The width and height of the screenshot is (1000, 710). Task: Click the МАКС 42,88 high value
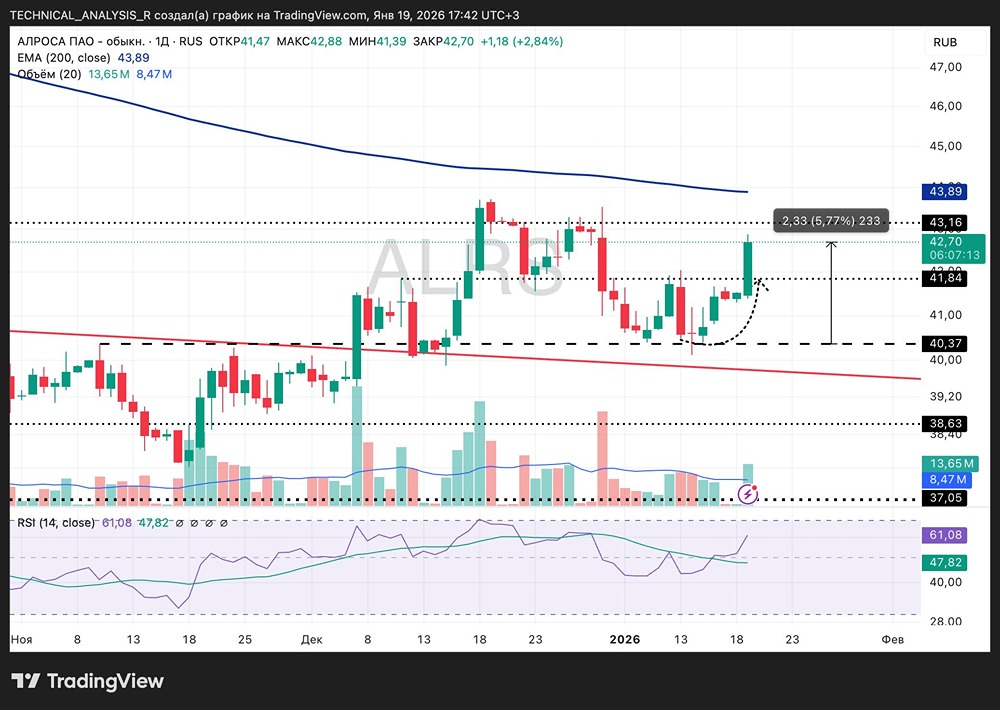[309, 41]
